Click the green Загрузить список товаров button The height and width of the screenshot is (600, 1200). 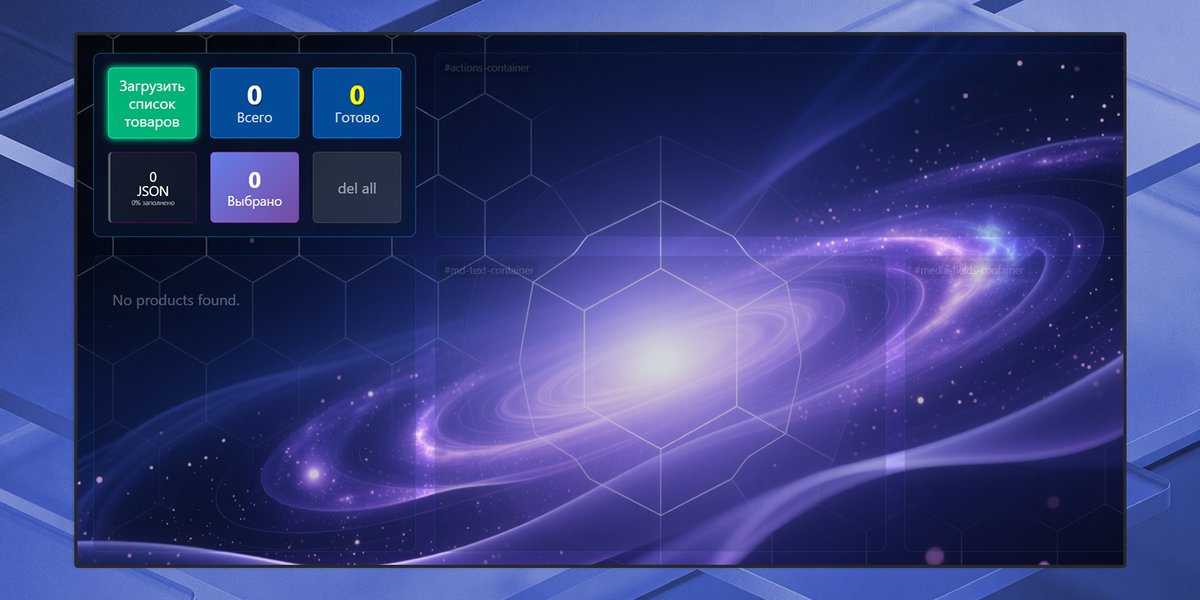tap(151, 103)
